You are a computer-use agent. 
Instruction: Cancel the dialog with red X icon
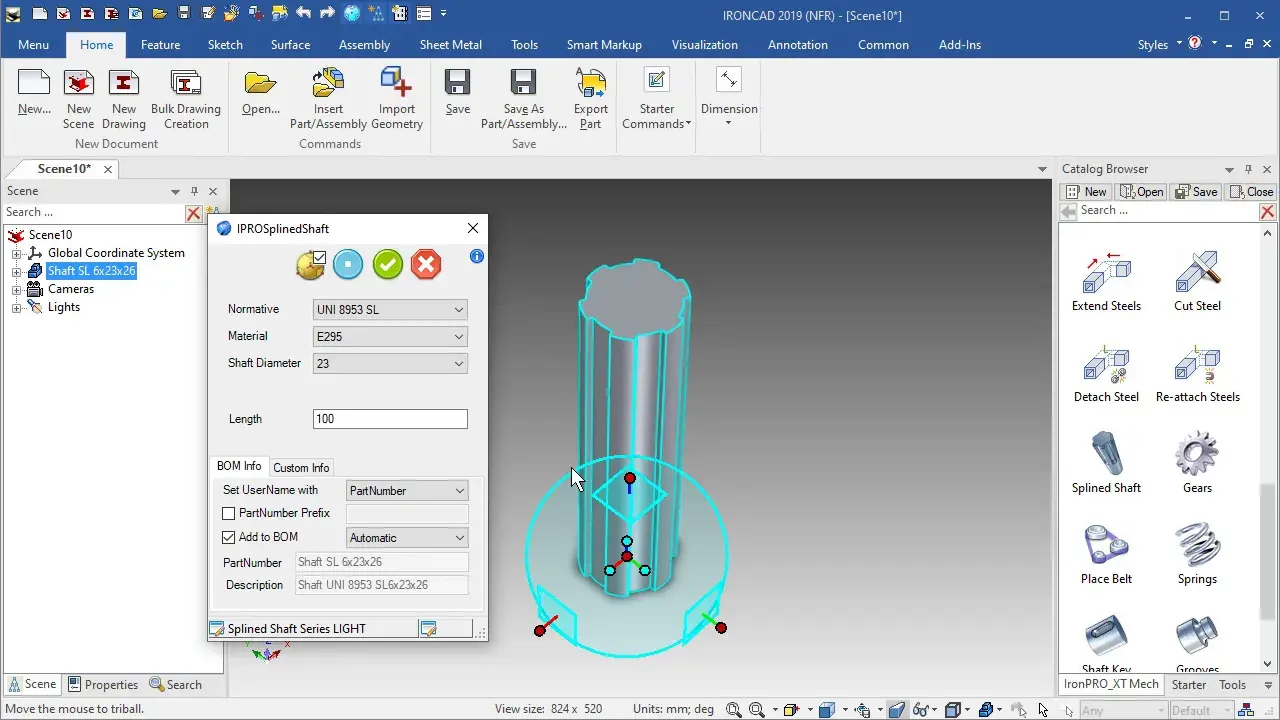pyautogui.click(x=426, y=264)
